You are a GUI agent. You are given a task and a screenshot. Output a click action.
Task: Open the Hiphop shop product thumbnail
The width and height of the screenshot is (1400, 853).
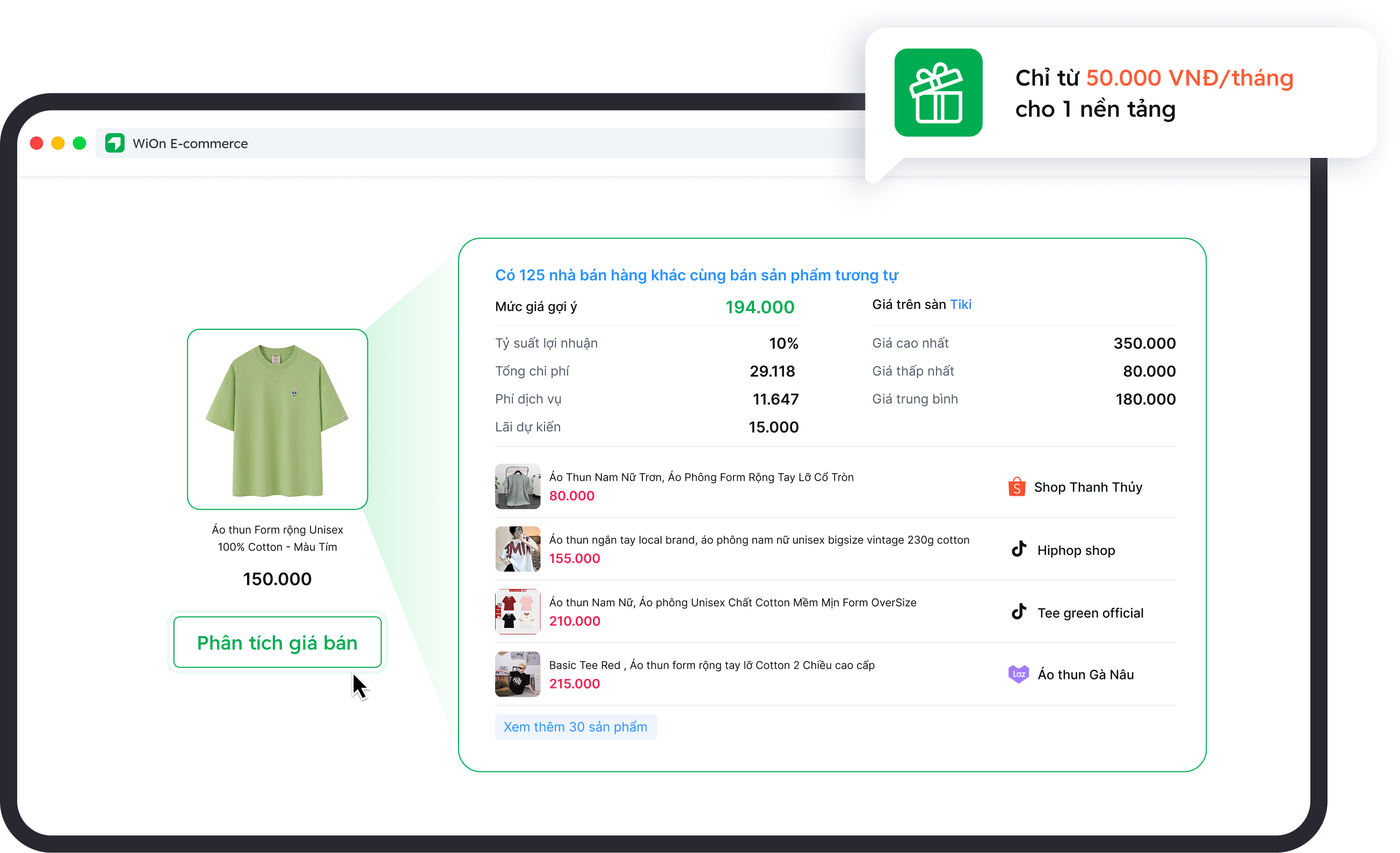(517, 549)
